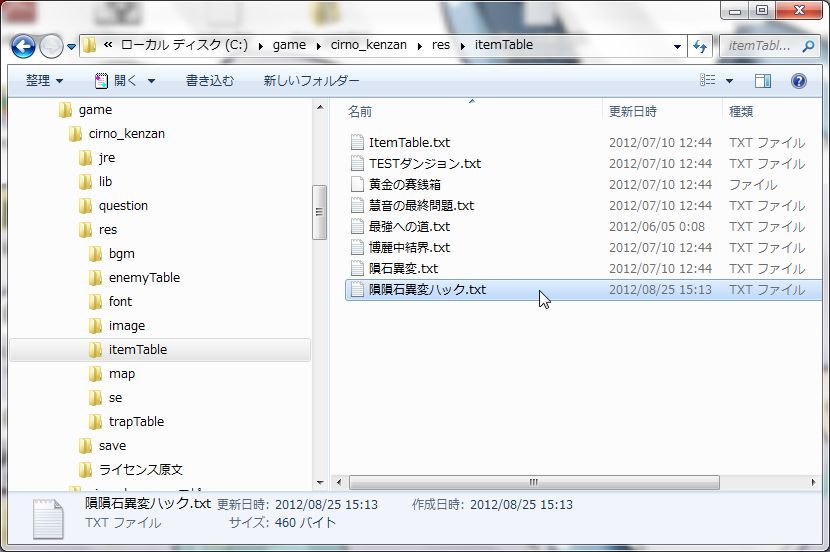Go back with the blue back arrow
Screen dimensions: 830x552
23,46
